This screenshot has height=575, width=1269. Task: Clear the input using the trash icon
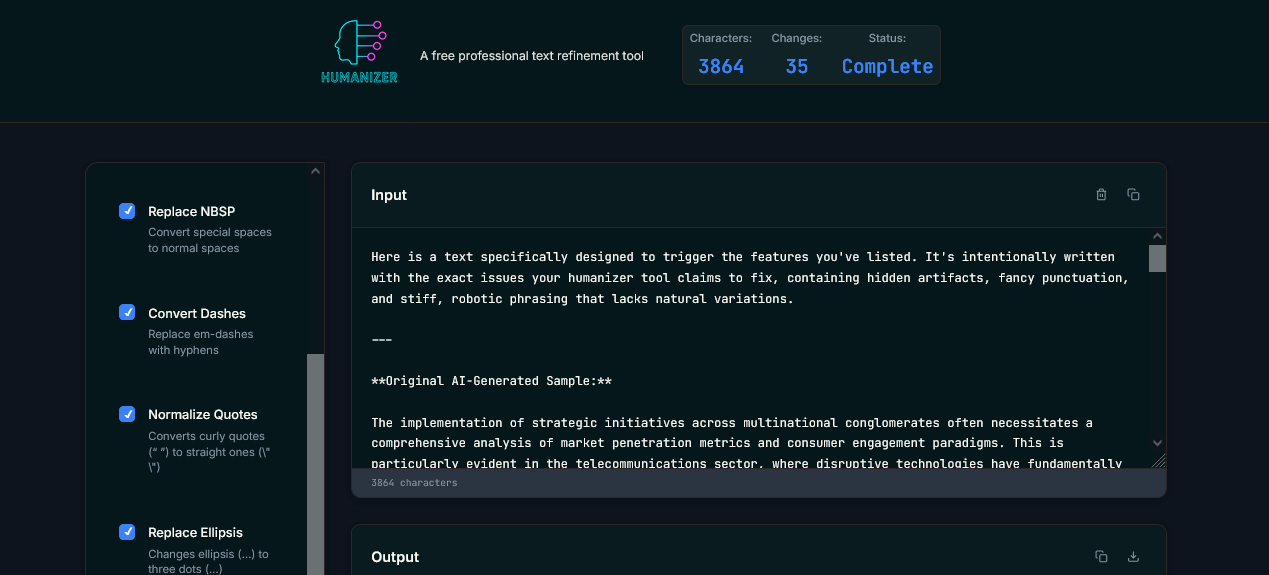(x=1101, y=195)
